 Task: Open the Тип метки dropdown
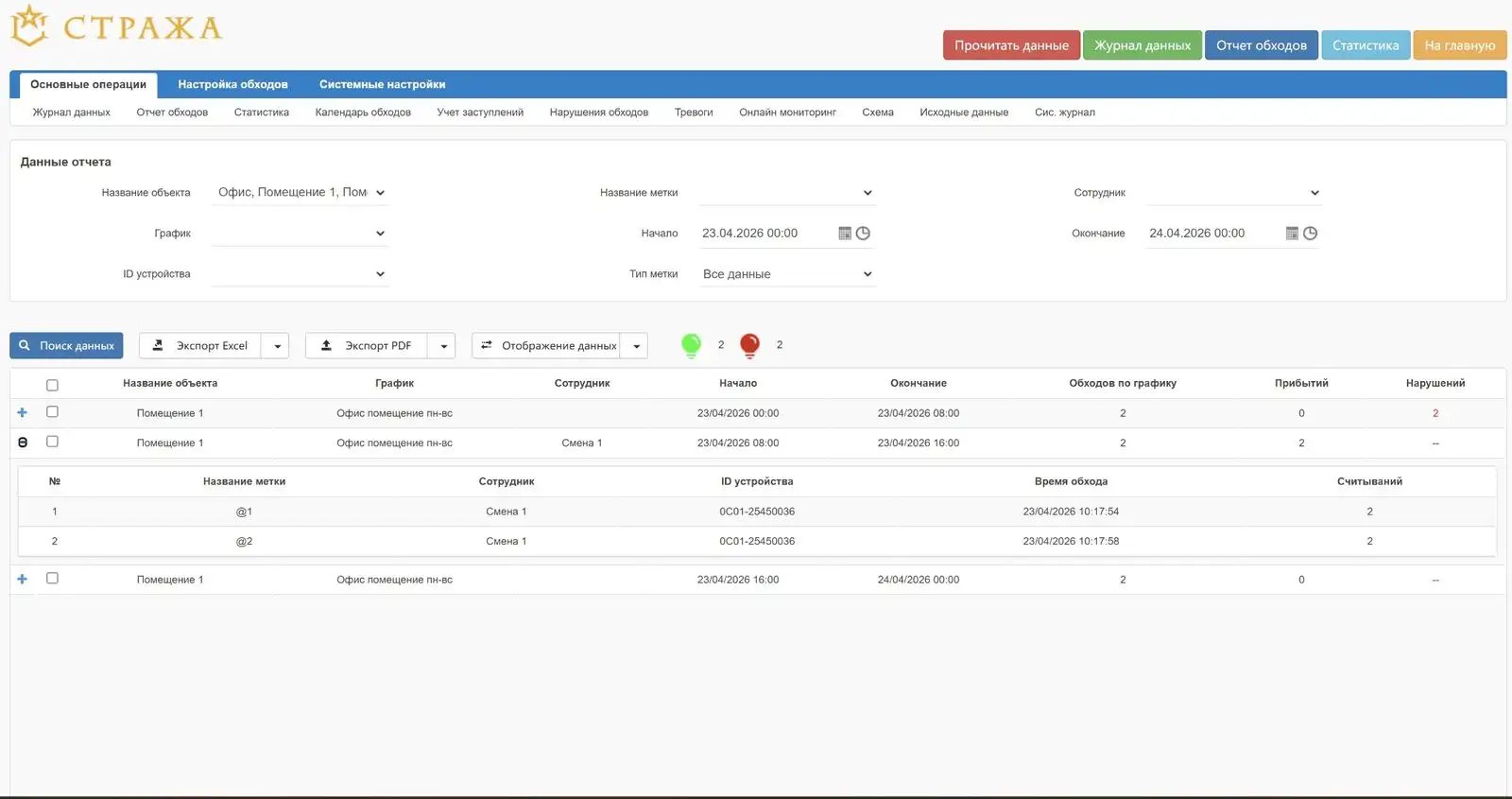click(x=787, y=274)
